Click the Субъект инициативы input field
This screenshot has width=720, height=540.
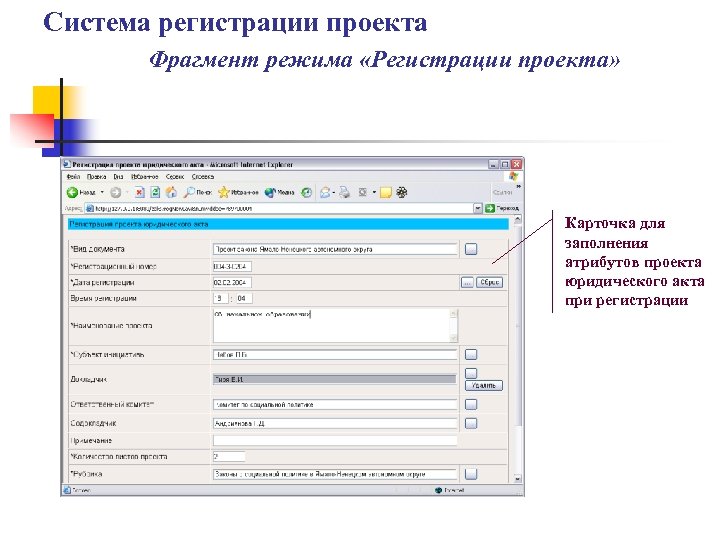pyautogui.click(x=335, y=354)
